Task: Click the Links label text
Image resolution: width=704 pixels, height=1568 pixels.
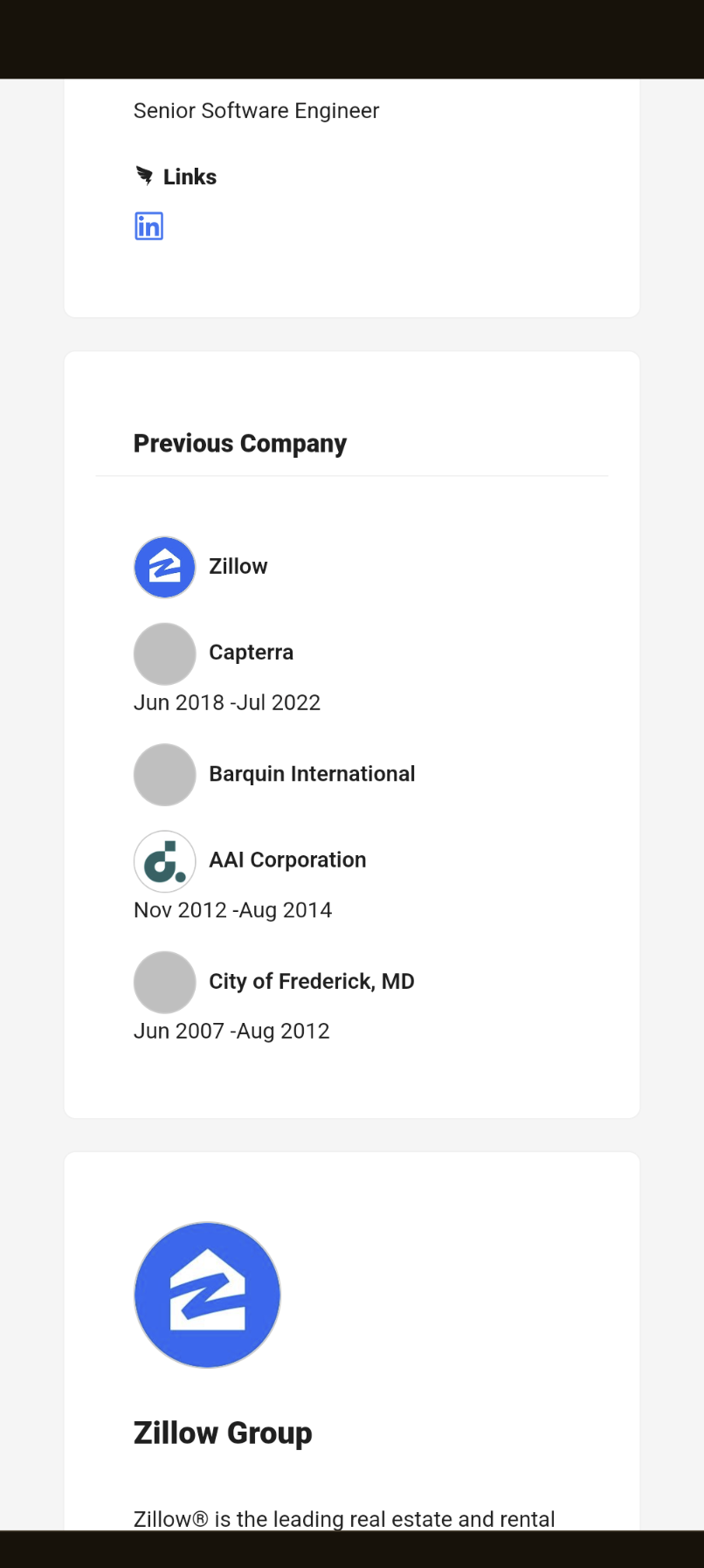Action: tap(190, 176)
